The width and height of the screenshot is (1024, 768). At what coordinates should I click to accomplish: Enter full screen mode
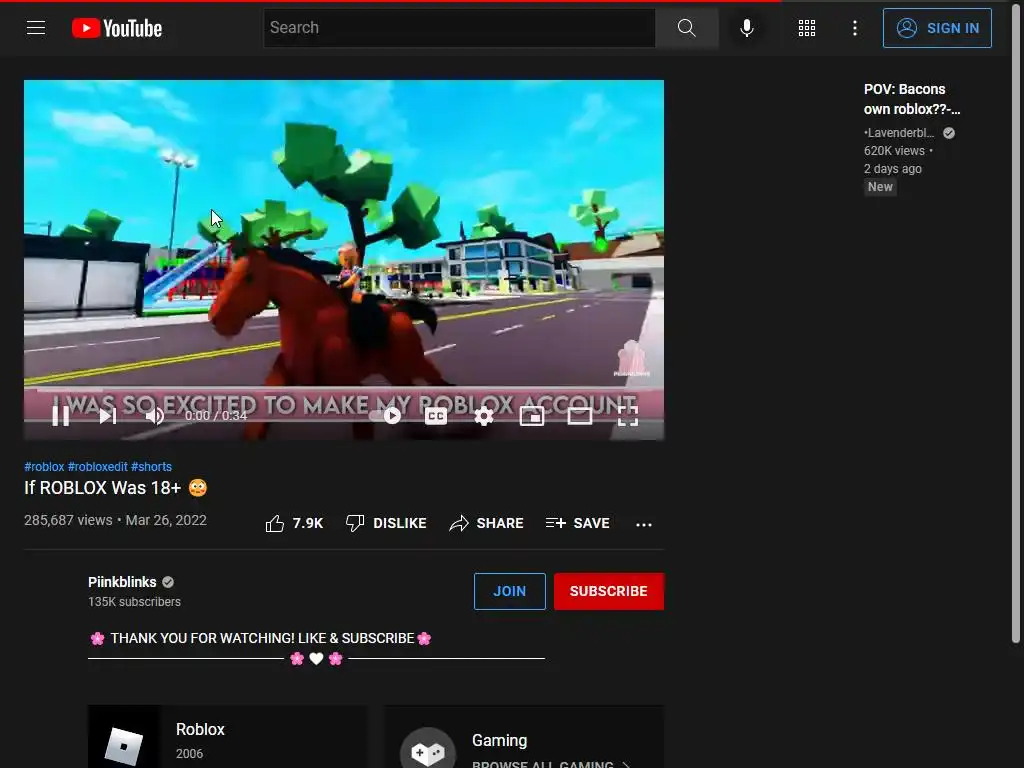coord(628,415)
